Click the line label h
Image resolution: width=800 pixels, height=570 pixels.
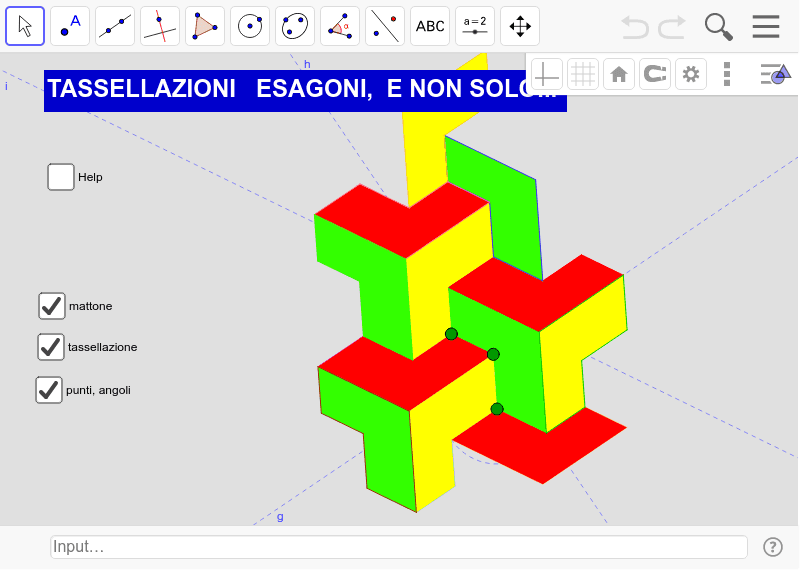tap(307, 64)
